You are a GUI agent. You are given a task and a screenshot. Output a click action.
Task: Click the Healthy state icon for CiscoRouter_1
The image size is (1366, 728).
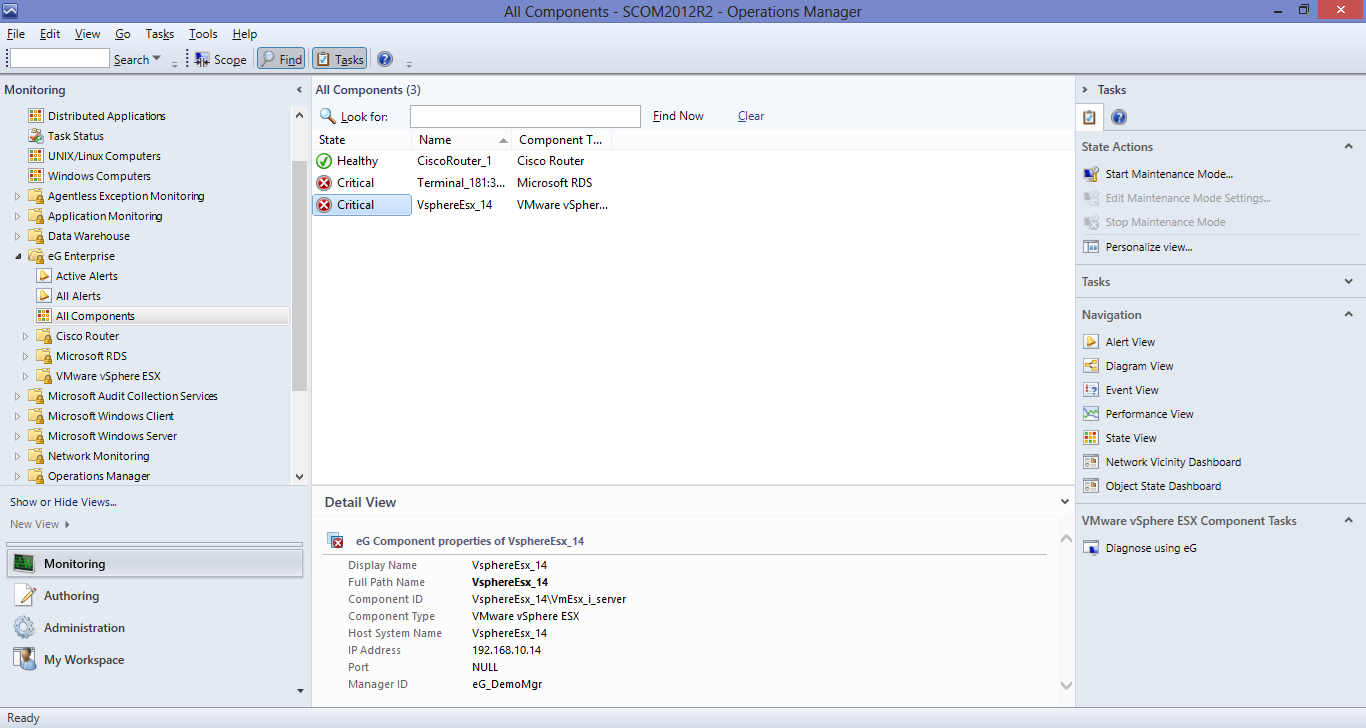coord(324,161)
